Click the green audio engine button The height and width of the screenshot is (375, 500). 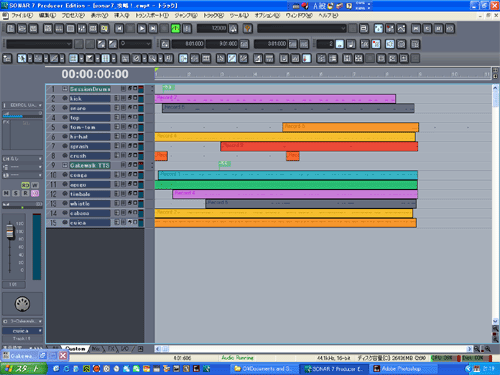(x=176, y=29)
